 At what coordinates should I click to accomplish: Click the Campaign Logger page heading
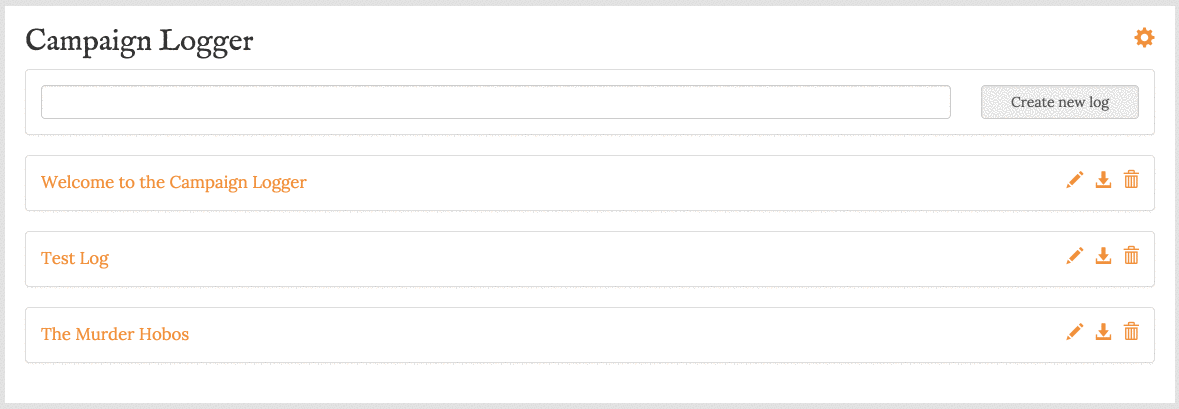(x=139, y=42)
